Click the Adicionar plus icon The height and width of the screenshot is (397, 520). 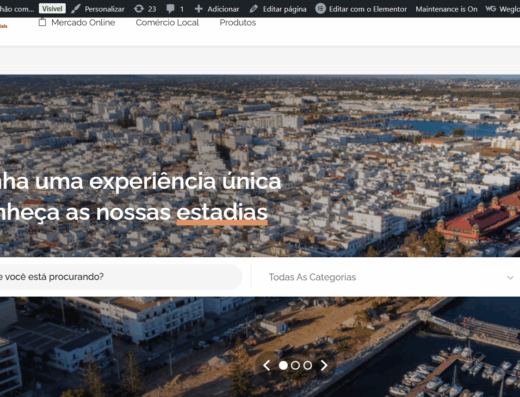[199, 9]
